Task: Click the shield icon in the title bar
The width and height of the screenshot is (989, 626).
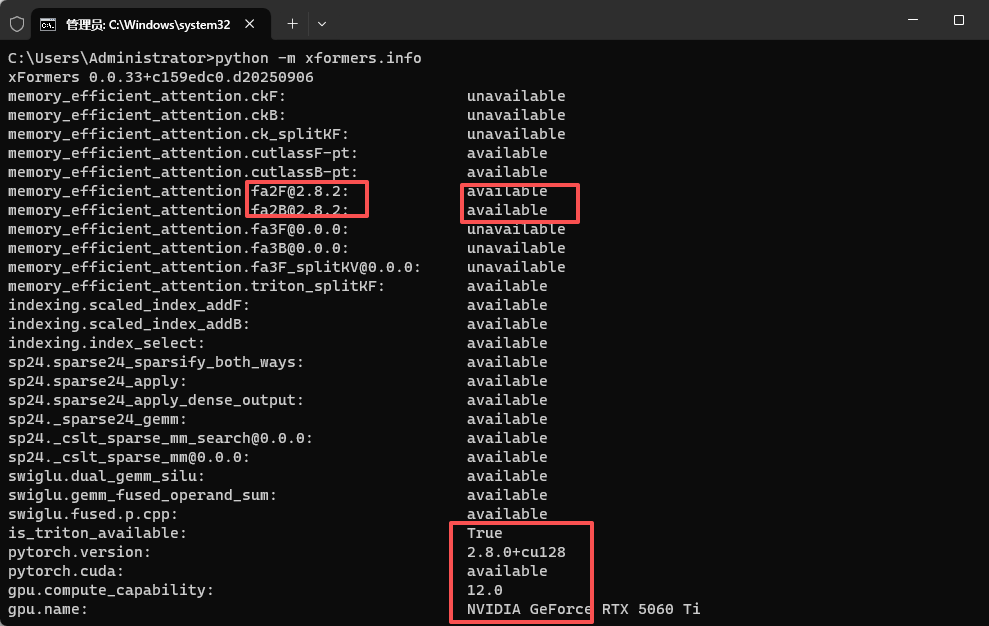Action: tap(17, 24)
